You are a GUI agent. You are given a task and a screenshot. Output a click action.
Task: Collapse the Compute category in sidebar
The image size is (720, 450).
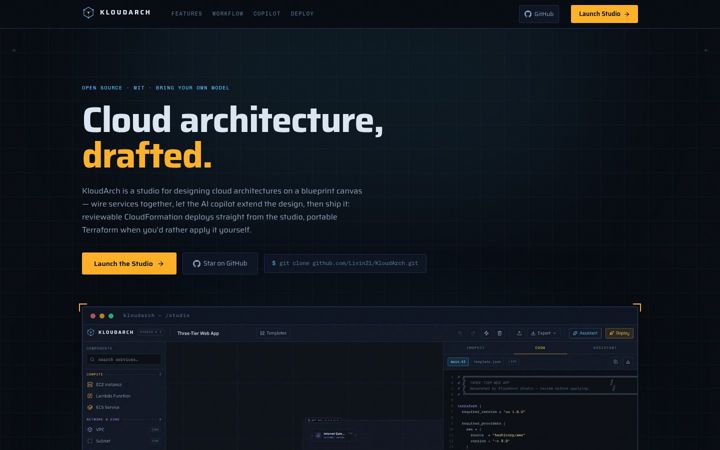click(x=124, y=374)
